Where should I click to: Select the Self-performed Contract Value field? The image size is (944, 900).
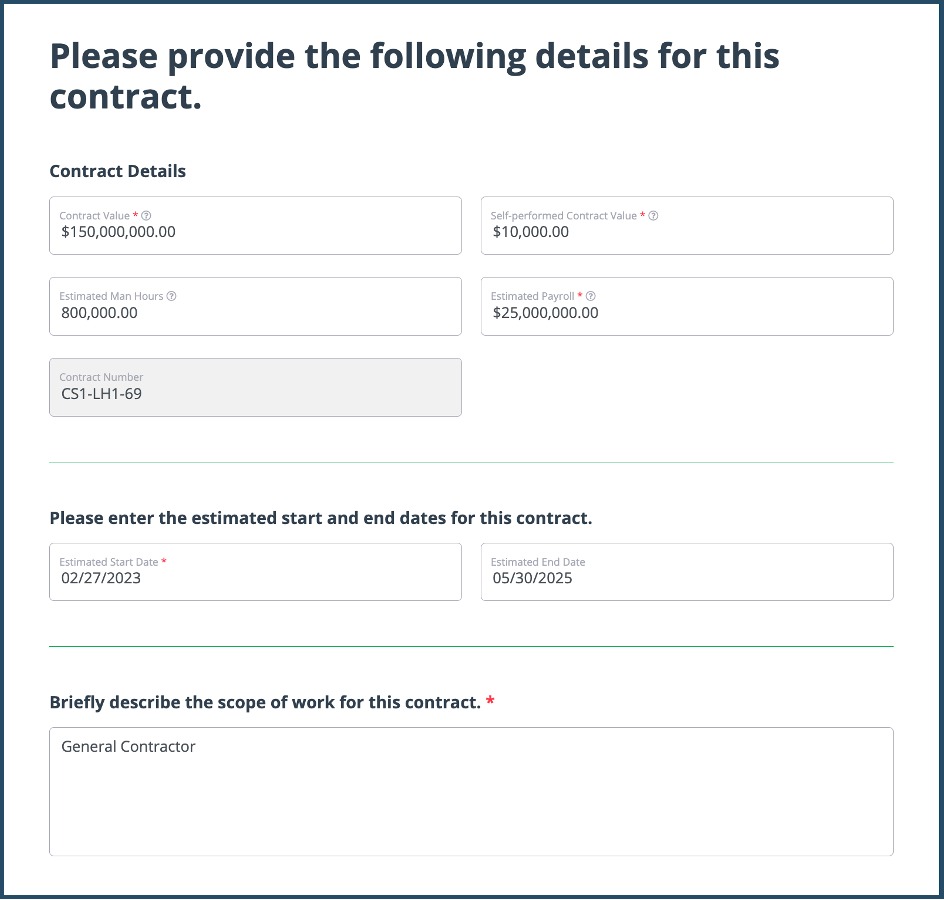pos(687,232)
